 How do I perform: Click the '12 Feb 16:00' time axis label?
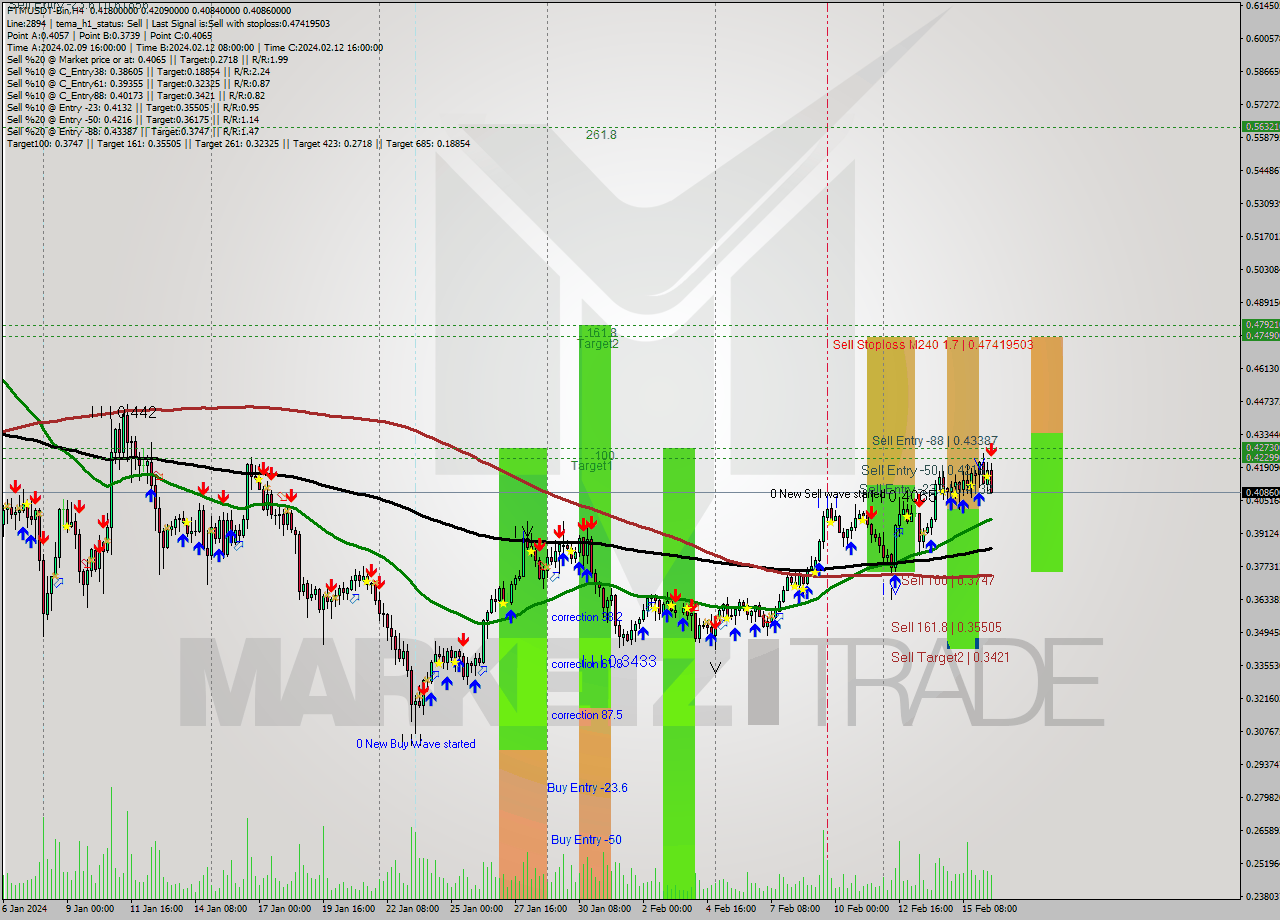point(925,909)
